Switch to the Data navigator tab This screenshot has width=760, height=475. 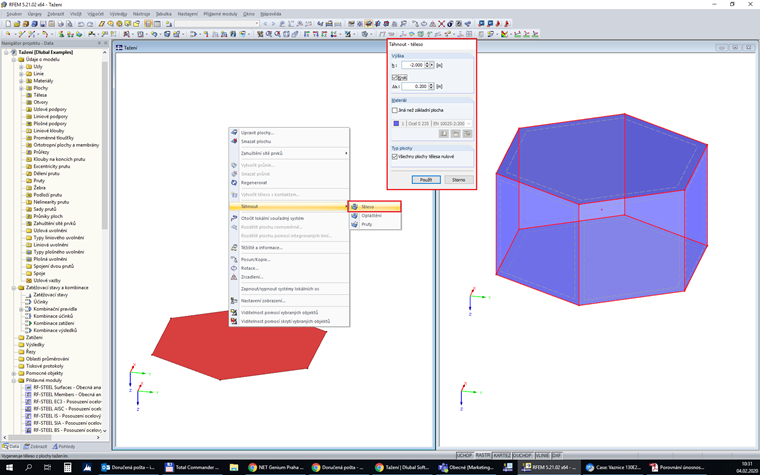[11, 446]
